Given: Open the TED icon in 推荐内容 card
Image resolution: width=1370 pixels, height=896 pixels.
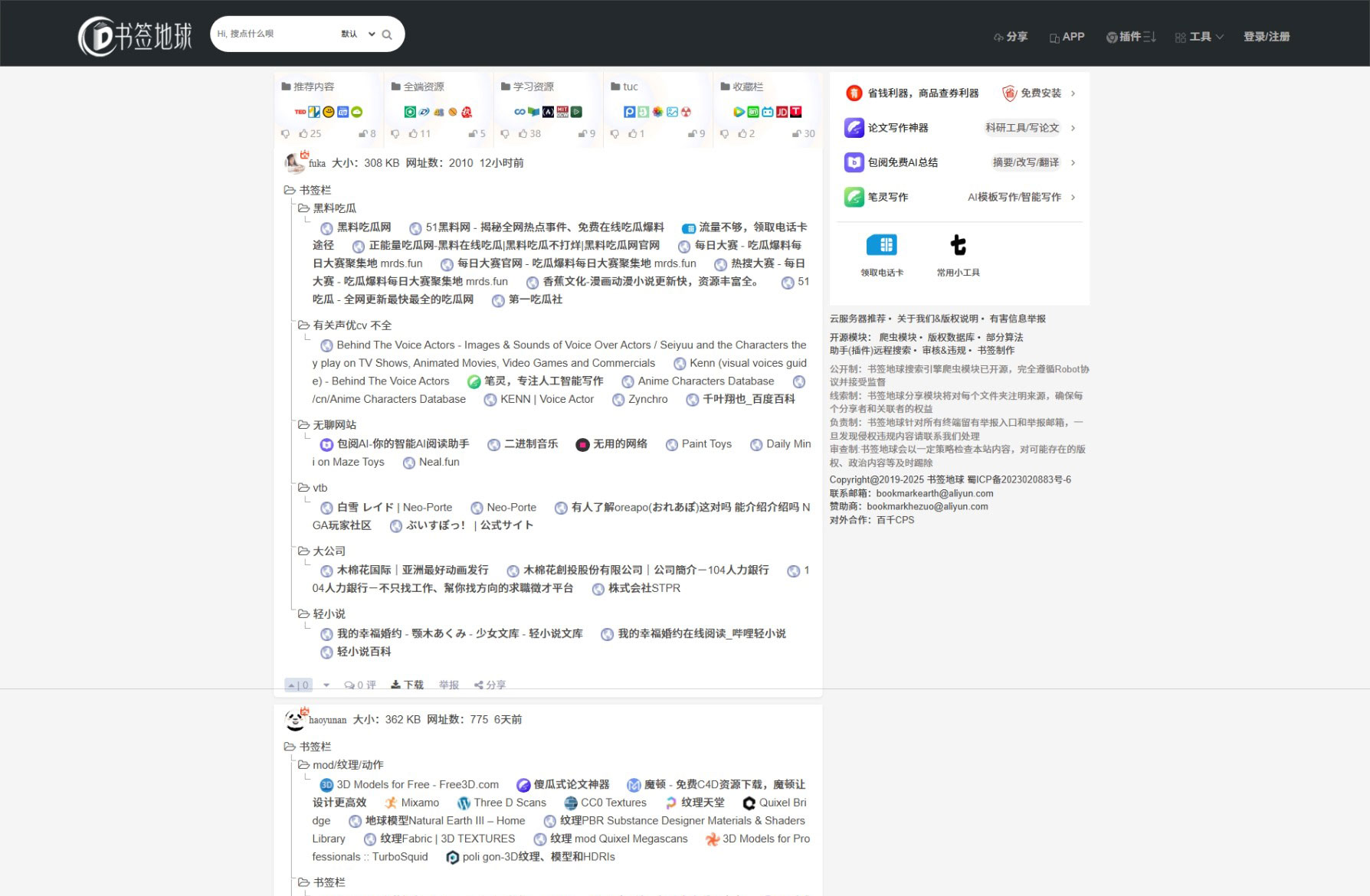Looking at the screenshot, I should (x=300, y=112).
